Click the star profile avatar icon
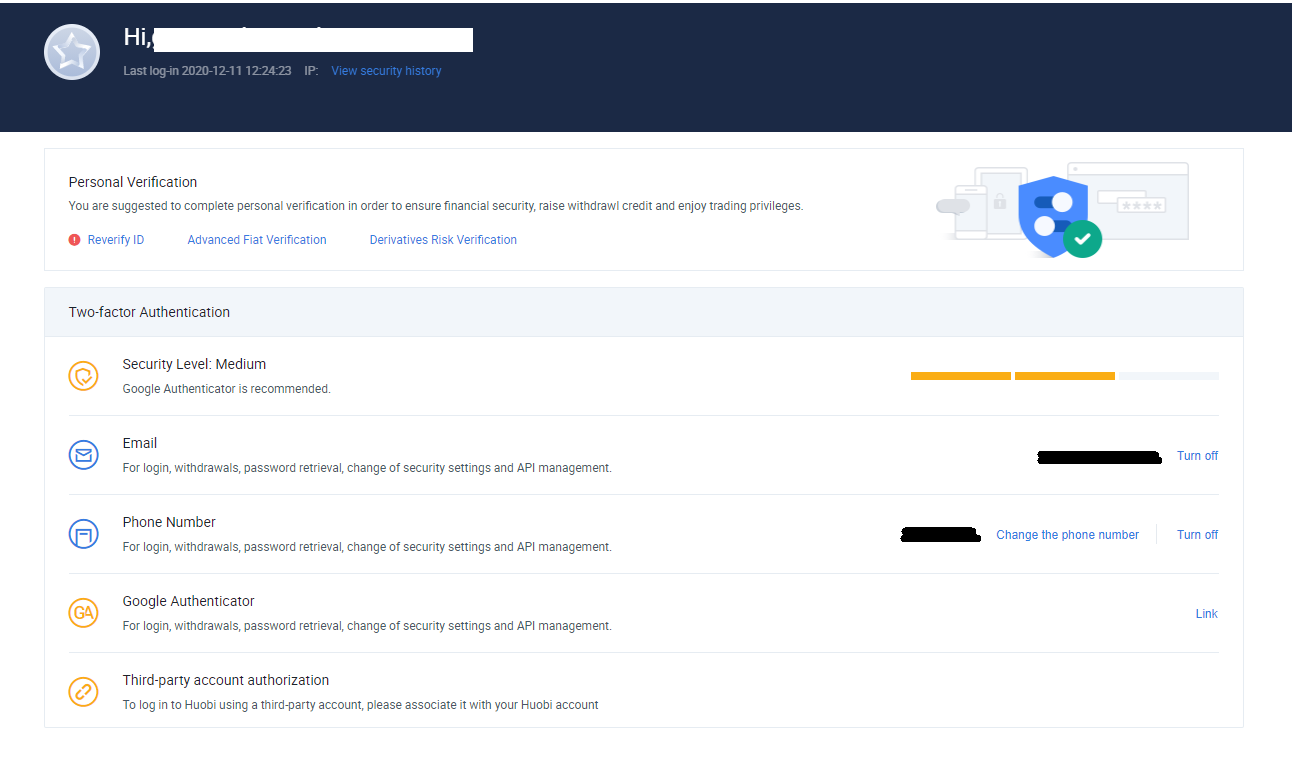Viewport: 1293px width, 772px height. tap(72, 52)
